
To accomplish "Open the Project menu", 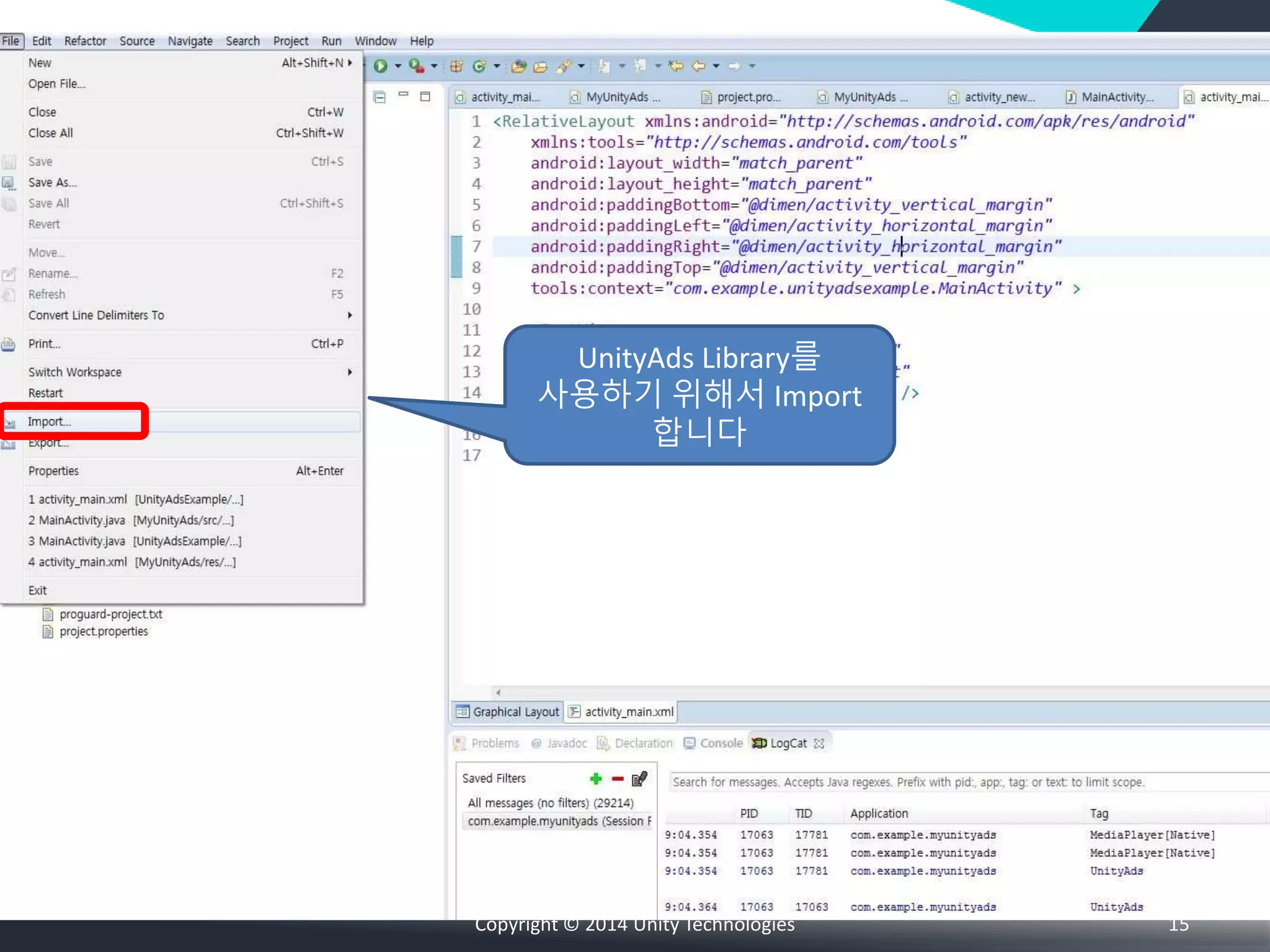I will tap(290, 41).
